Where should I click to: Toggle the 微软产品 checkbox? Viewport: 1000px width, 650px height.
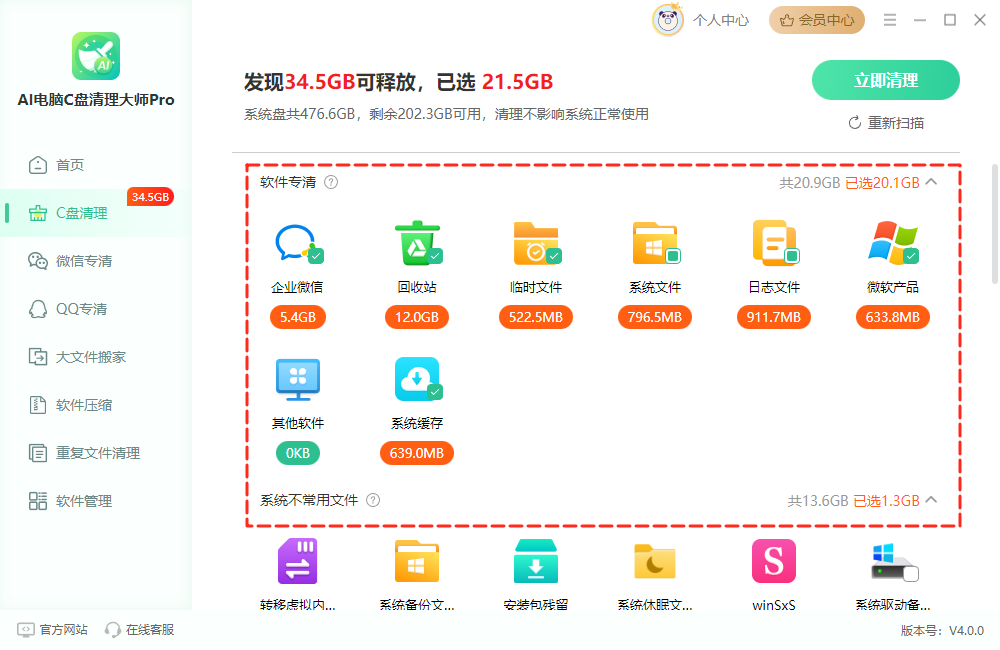[911, 256]
